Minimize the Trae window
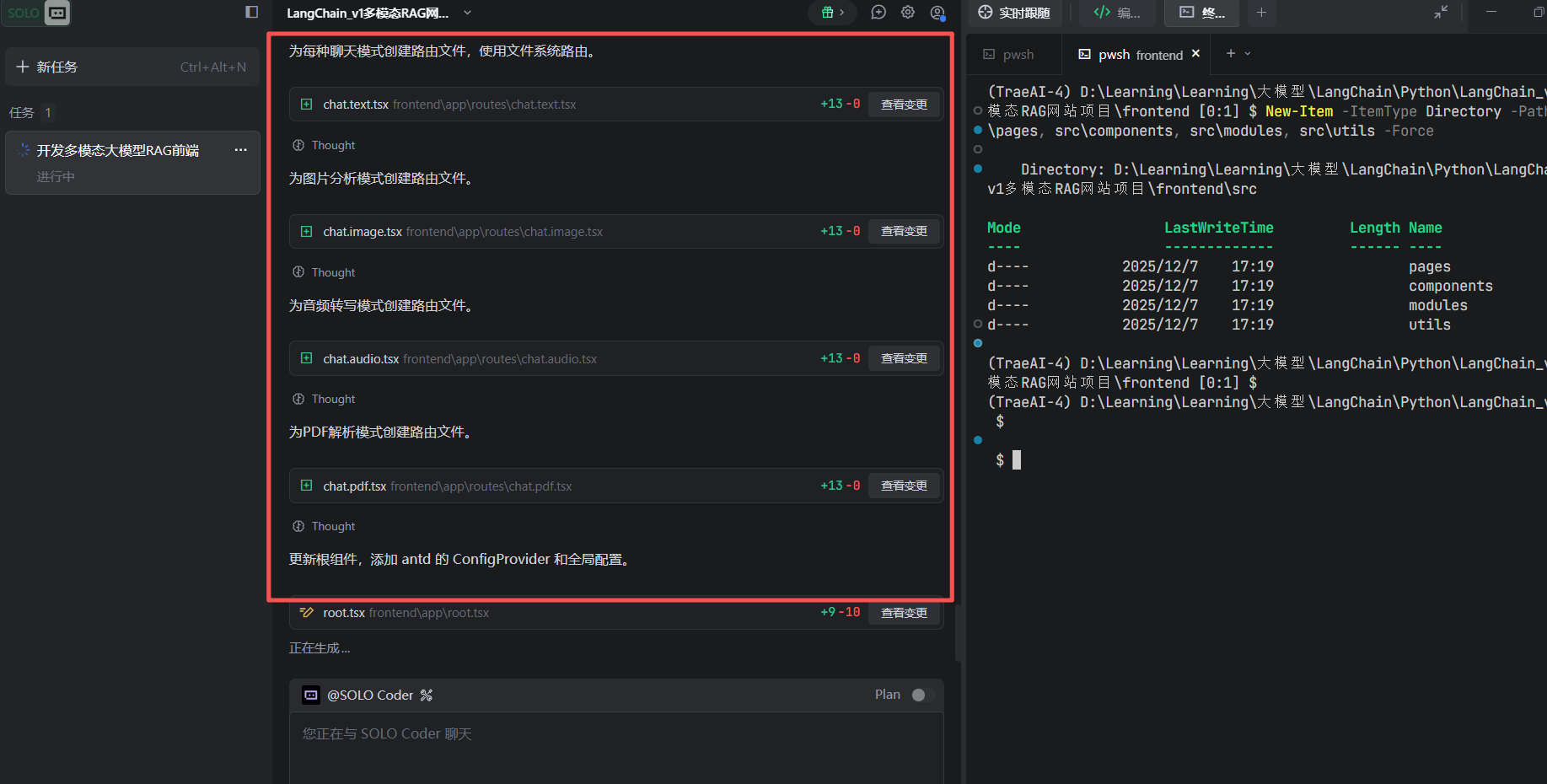The height and width of the screenshot is (784, 1547). (1491, 12)
